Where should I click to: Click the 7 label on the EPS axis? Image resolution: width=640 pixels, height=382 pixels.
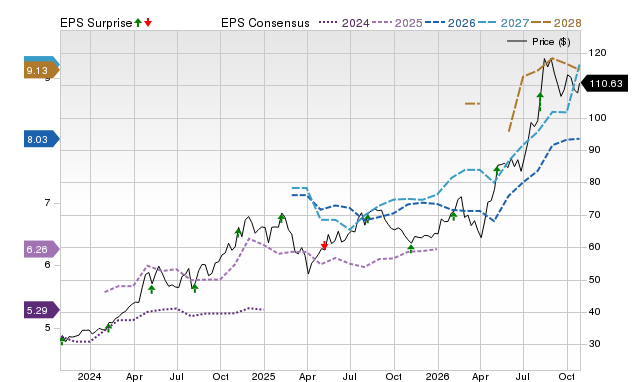click(x=48, y=203)
